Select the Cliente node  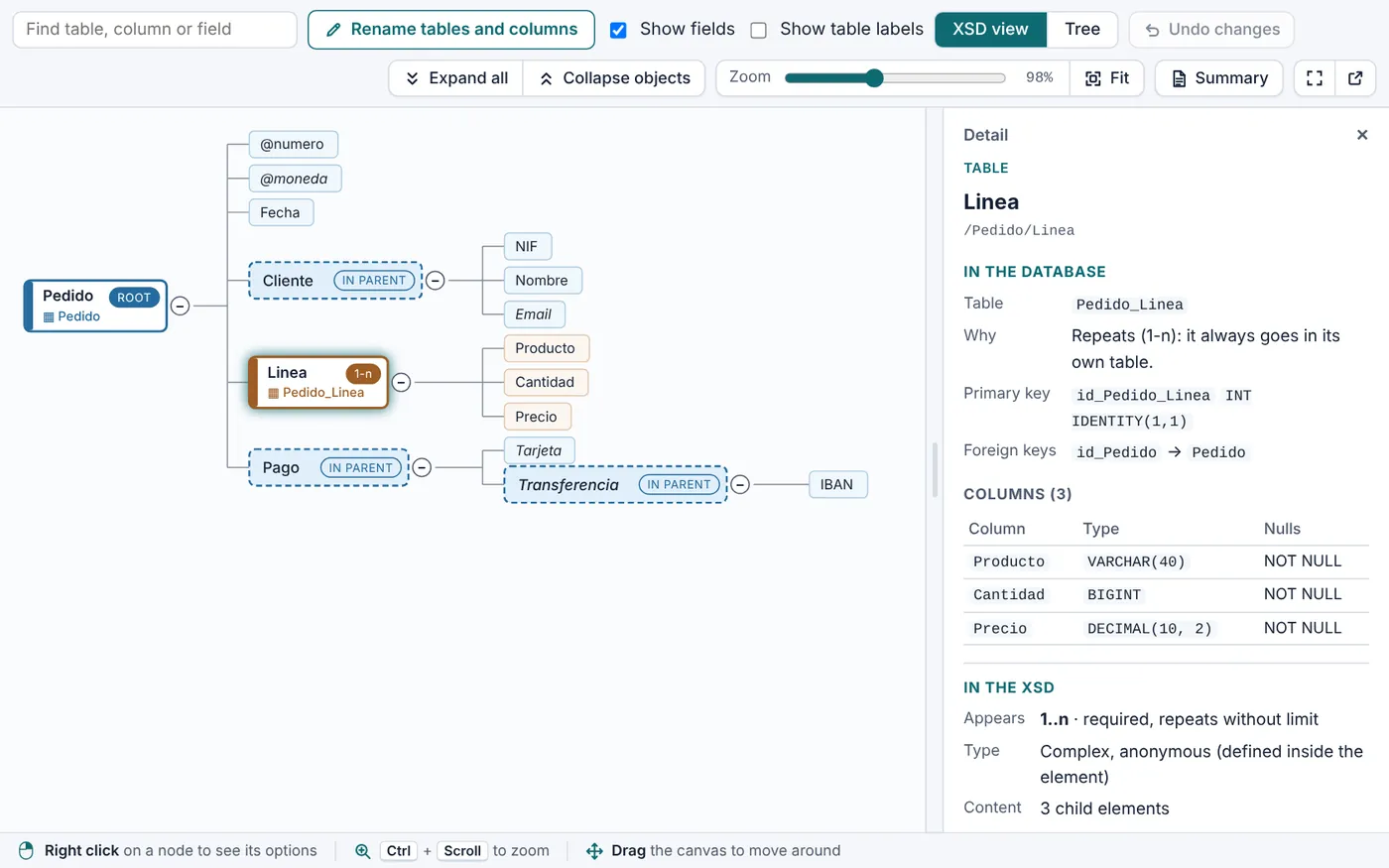click(x=335, y=281)
